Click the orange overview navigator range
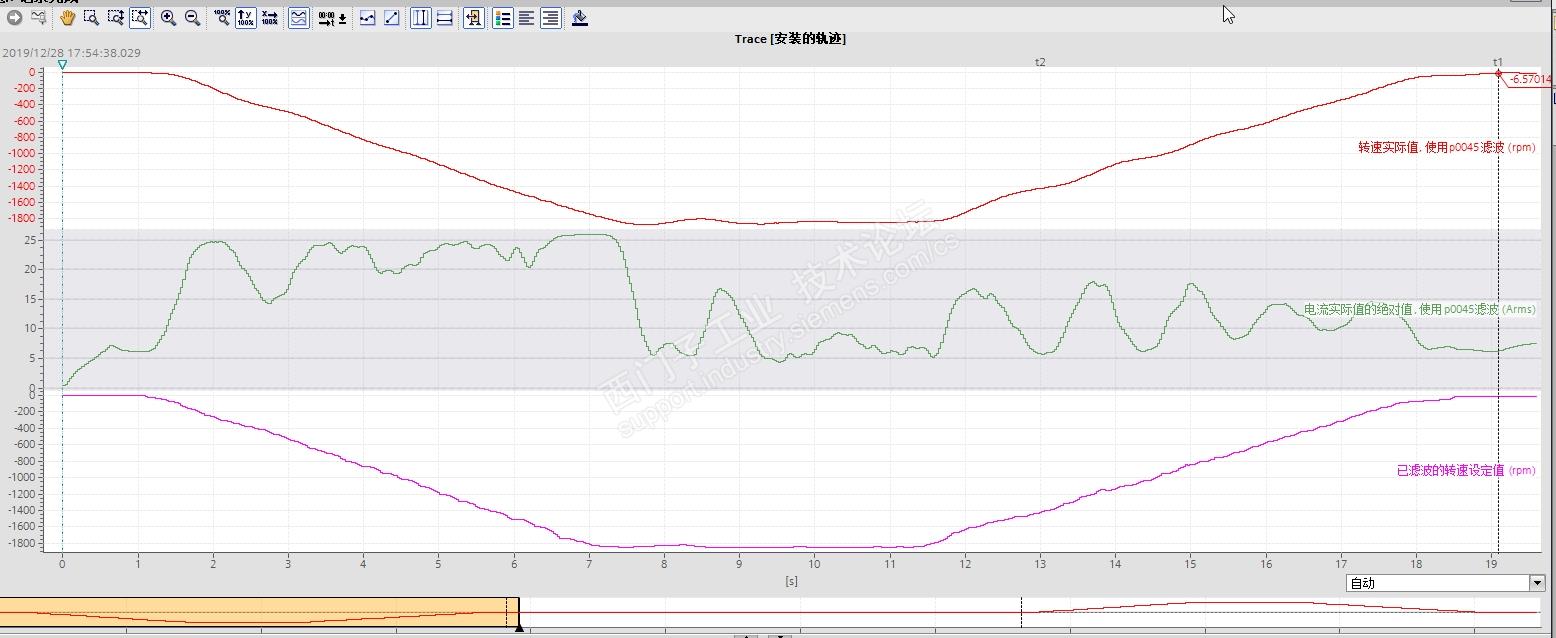Viewport: 1556px width, 638px height. [259, 612]
